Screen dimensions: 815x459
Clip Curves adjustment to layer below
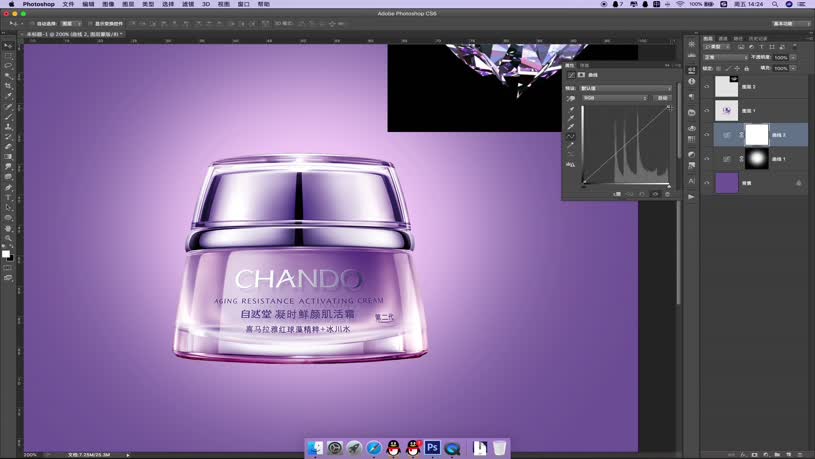(617, 194)
